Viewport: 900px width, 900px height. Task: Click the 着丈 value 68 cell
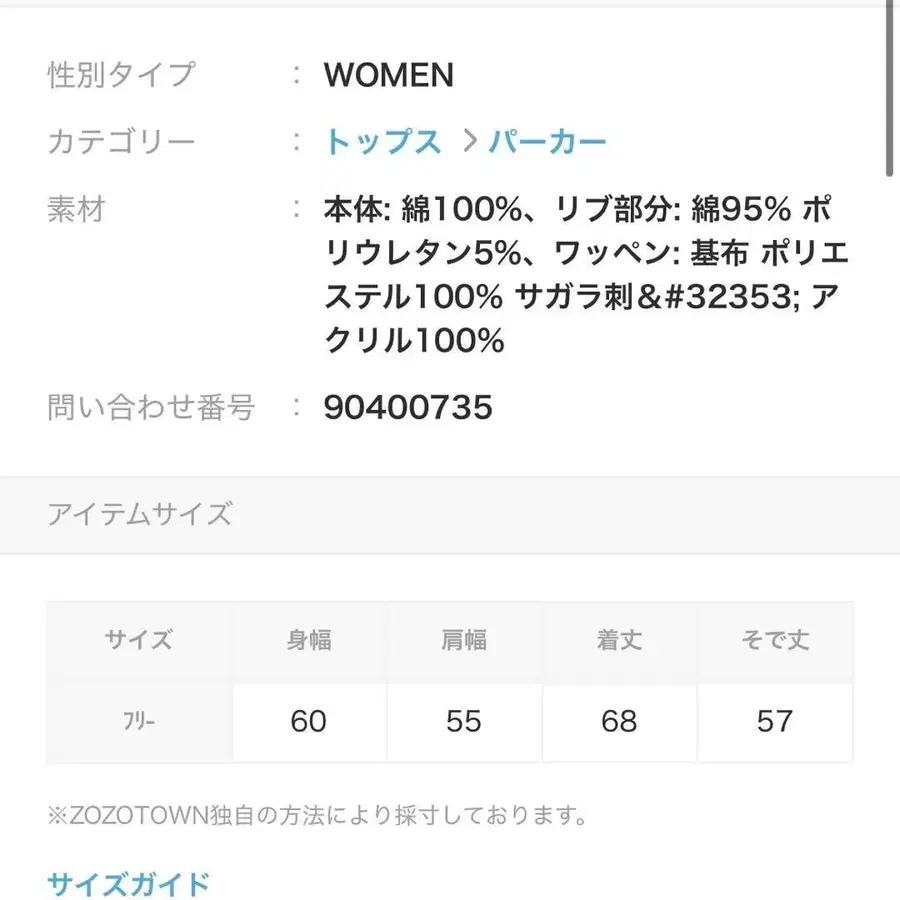pyautogui.click(x=619, y=721)
